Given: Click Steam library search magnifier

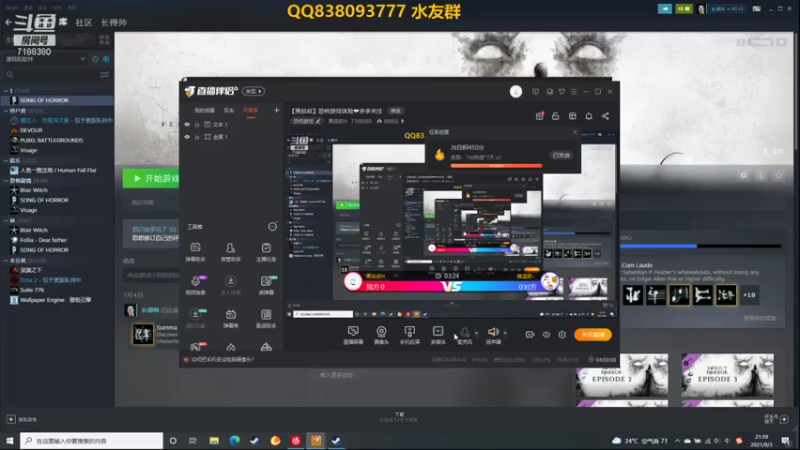Looking at the screenshot, I should 9,75.
